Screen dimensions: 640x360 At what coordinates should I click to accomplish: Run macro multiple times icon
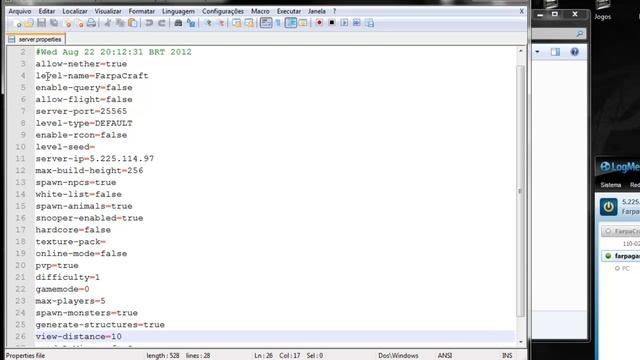[x=357, y=23]
